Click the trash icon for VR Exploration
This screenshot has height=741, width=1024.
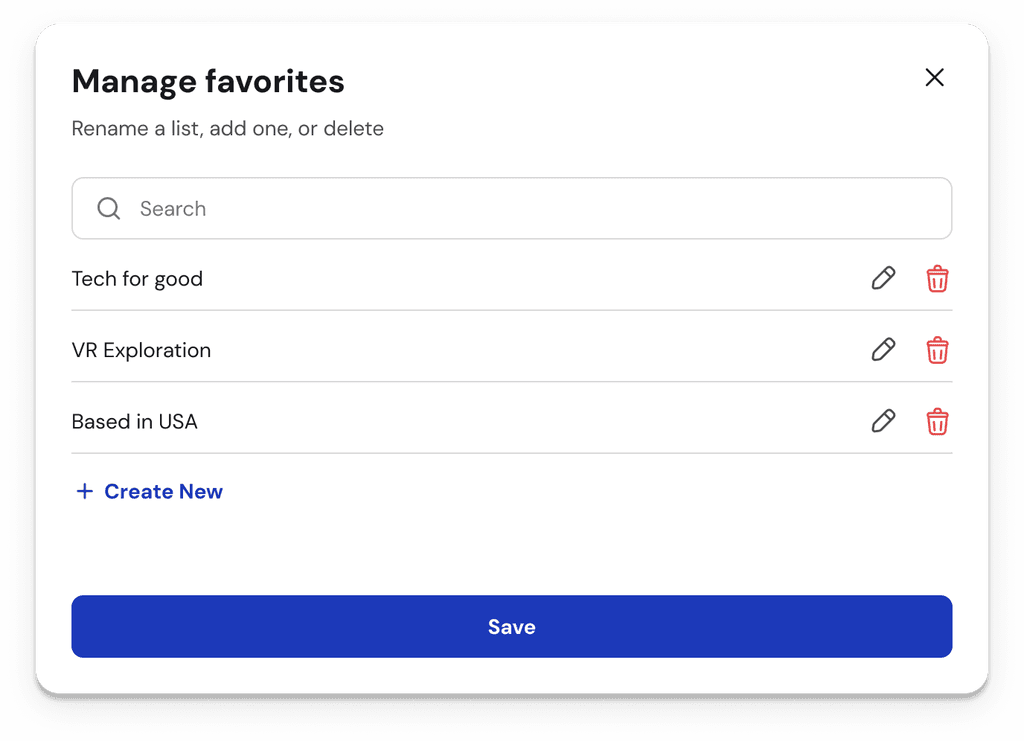[x=937, y=350]
